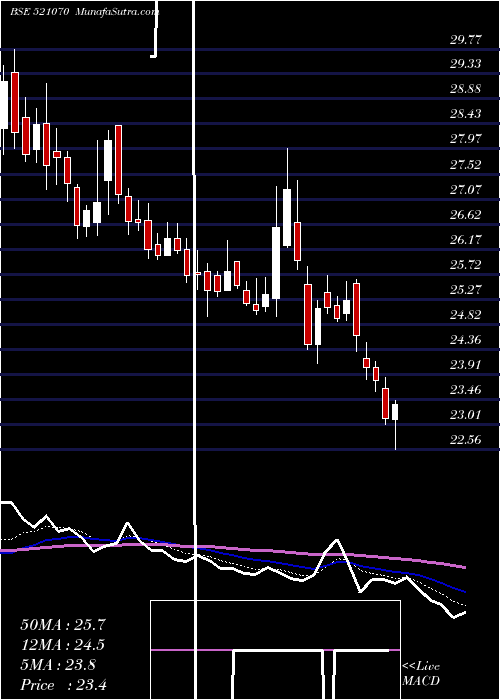Click the 5MA : 23.8 readout
Screen dimensions: 500x700
[x=58, y=665]
